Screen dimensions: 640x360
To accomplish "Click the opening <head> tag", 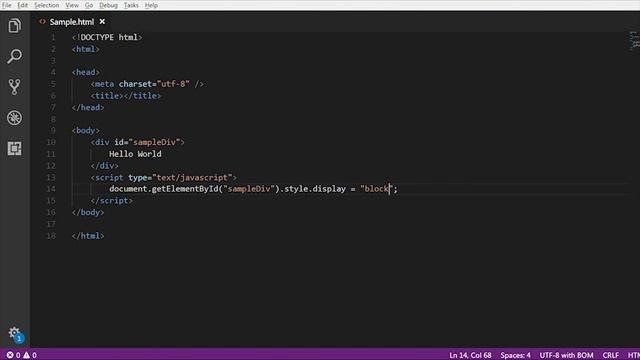I will [x=86, y=72].
